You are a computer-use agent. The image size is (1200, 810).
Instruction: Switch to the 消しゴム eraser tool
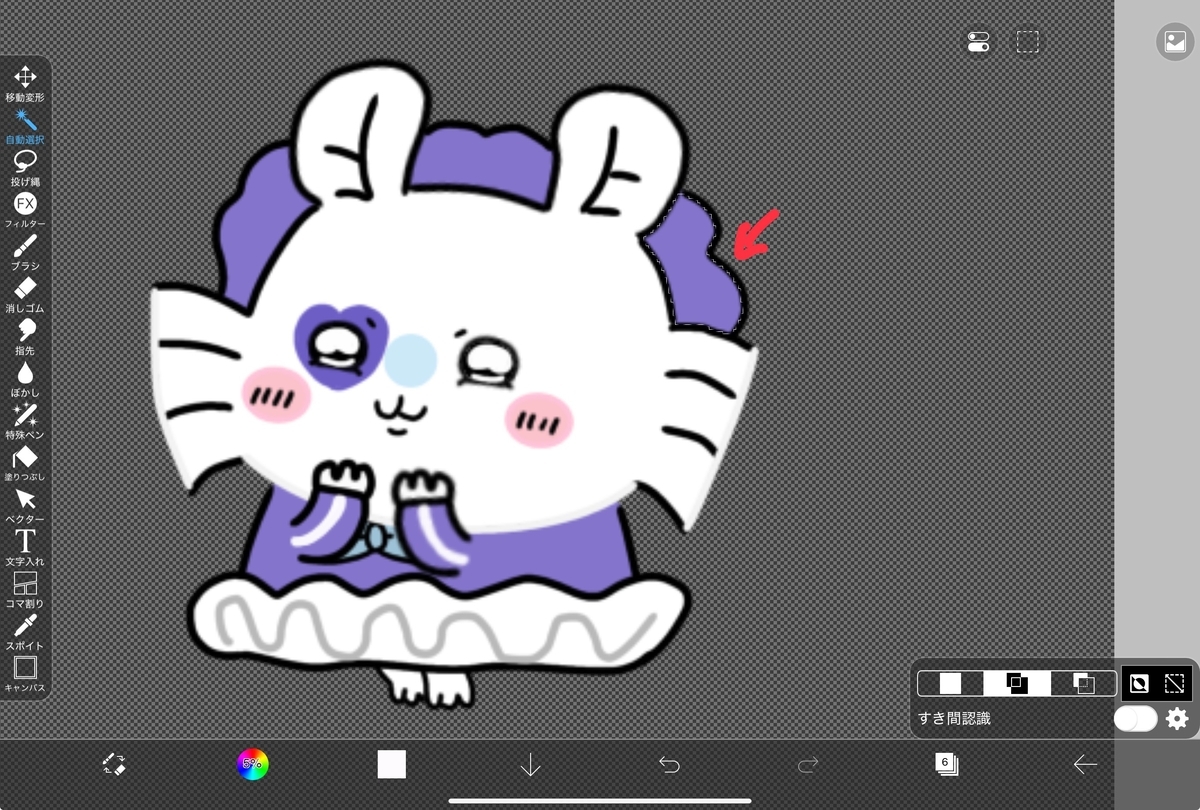25,294
